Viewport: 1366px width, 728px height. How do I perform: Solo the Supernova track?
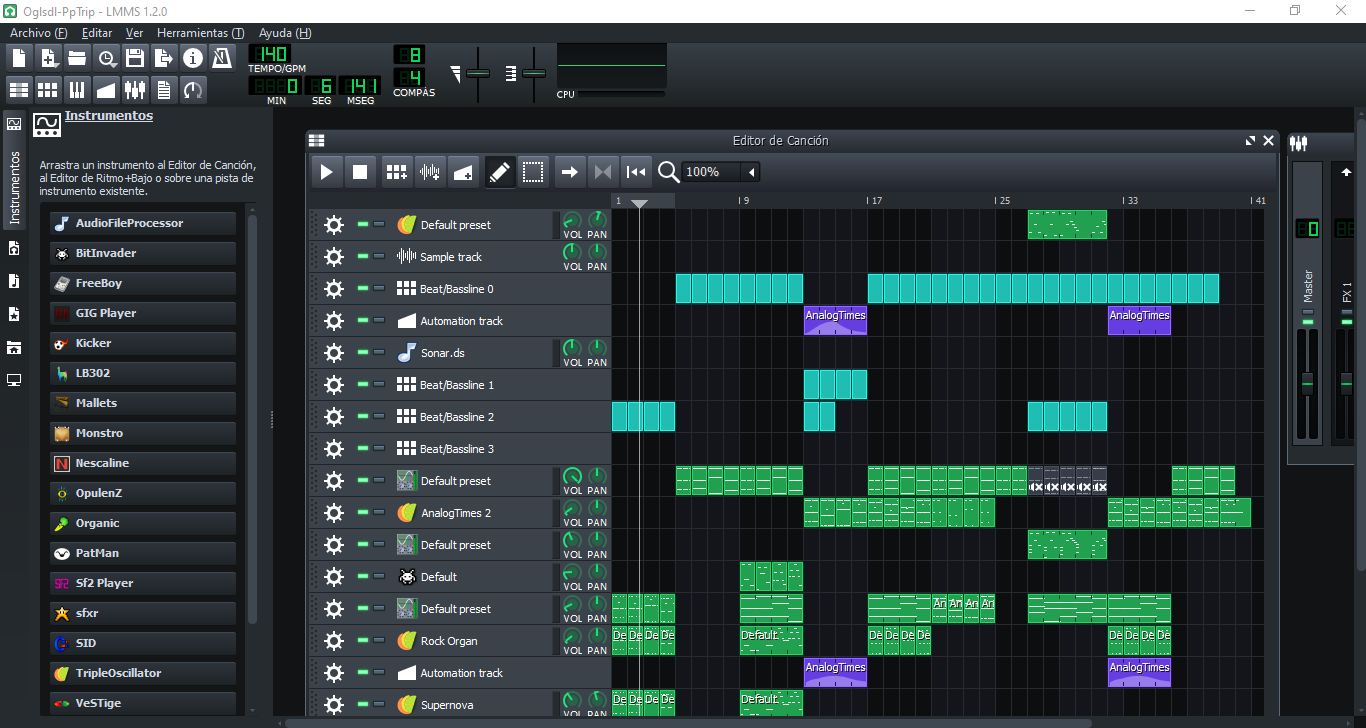[x=379, y=705]
